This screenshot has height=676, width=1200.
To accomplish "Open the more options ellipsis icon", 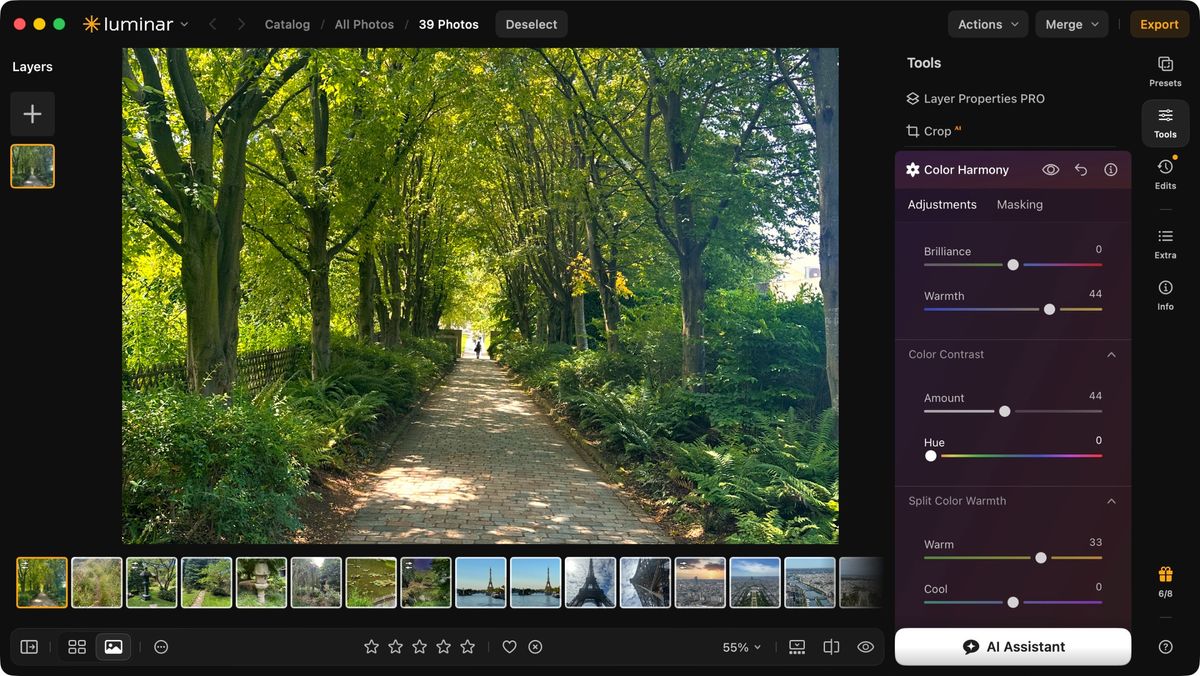I will point(161,647).
